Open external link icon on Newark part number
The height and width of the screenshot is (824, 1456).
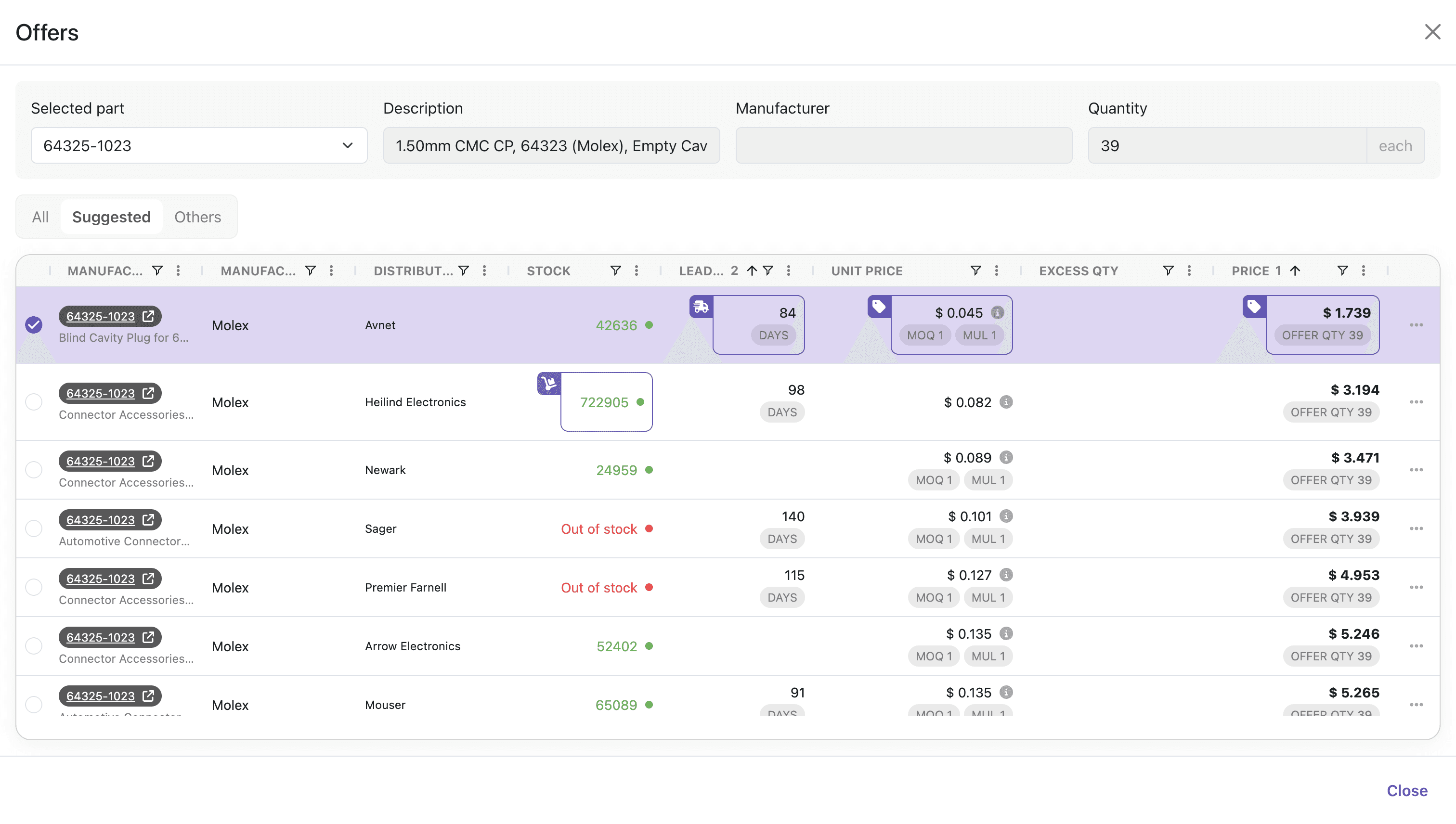pos(148,461)
